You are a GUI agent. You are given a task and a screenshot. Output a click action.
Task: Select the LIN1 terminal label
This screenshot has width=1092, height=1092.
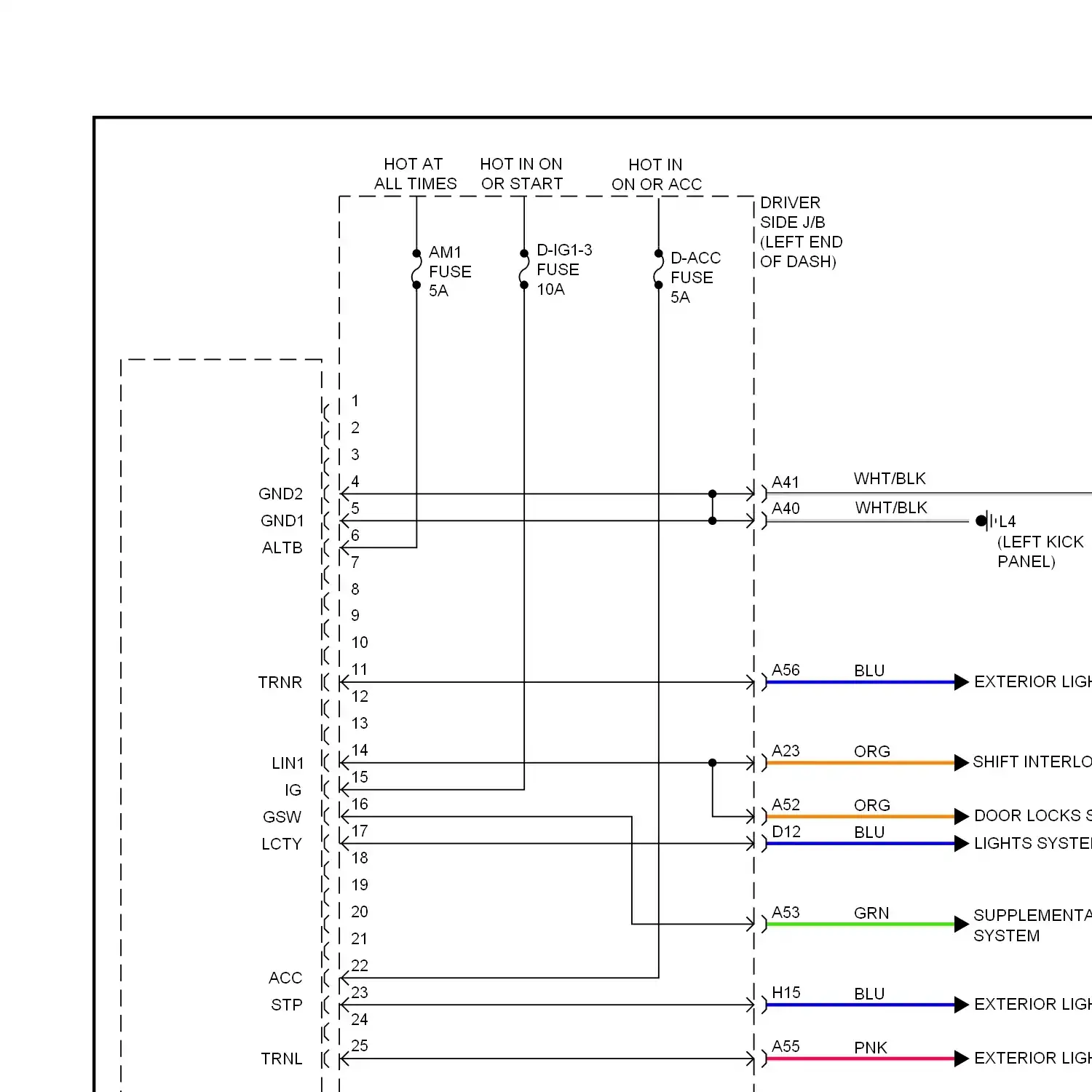pos(288,763)
